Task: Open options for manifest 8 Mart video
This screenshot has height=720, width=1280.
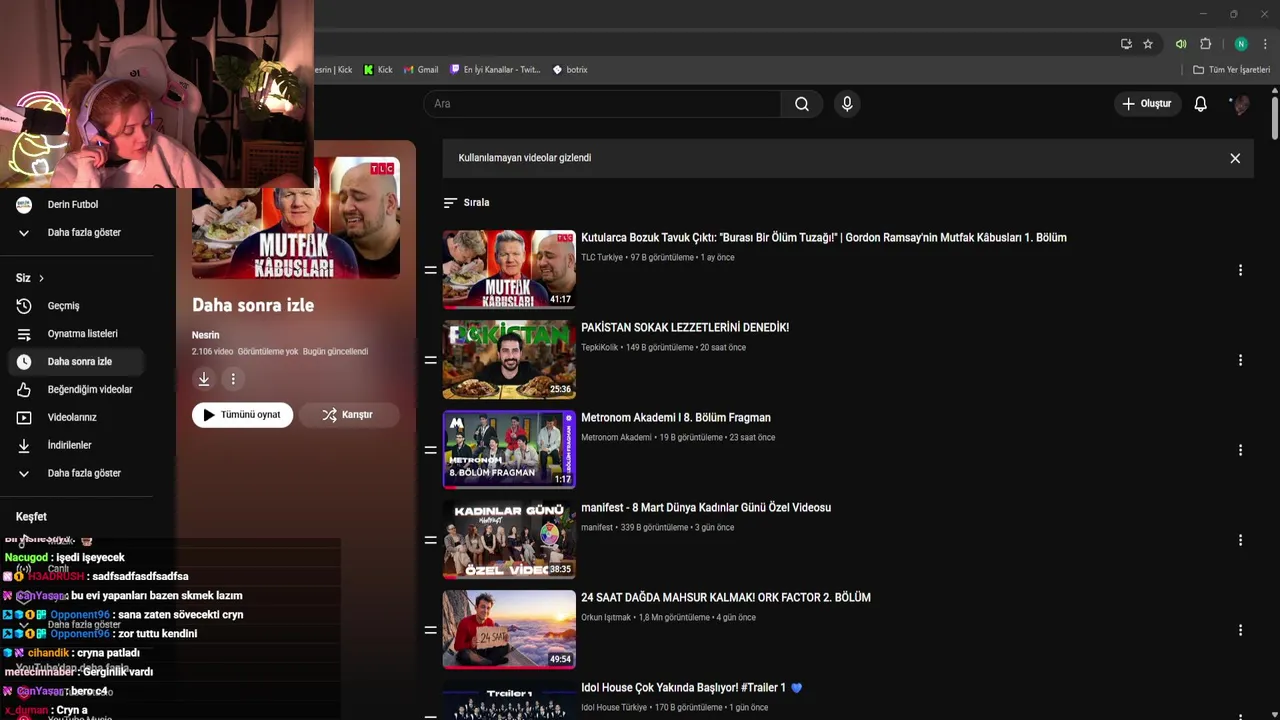Action: [1240, 540]
